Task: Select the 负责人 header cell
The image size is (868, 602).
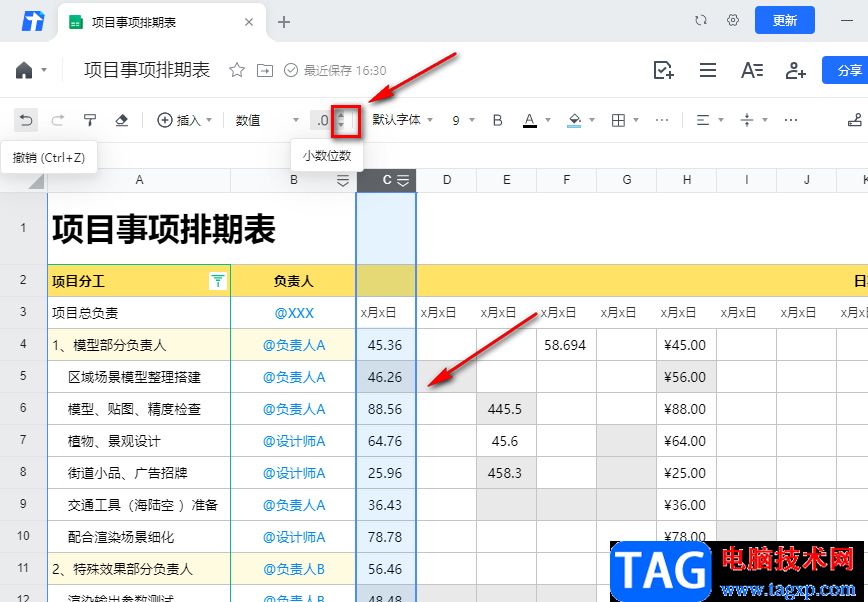Action: tap(293, 281)
